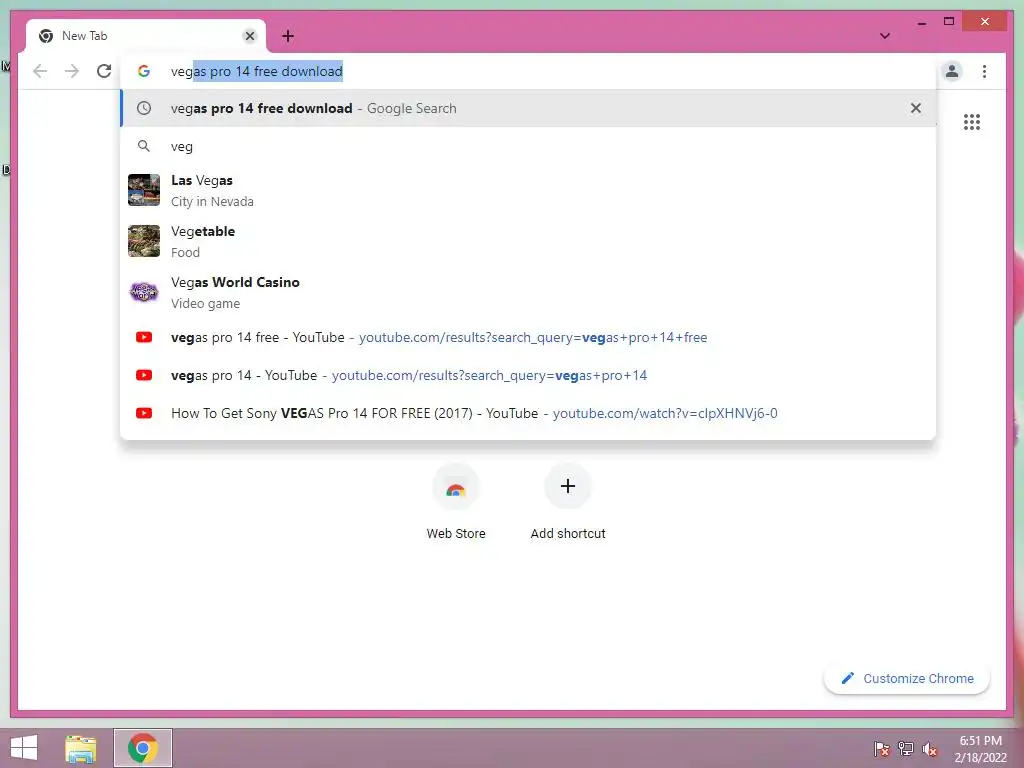
Task: Reload the page with refresh icon
Action: pos(104,71)
